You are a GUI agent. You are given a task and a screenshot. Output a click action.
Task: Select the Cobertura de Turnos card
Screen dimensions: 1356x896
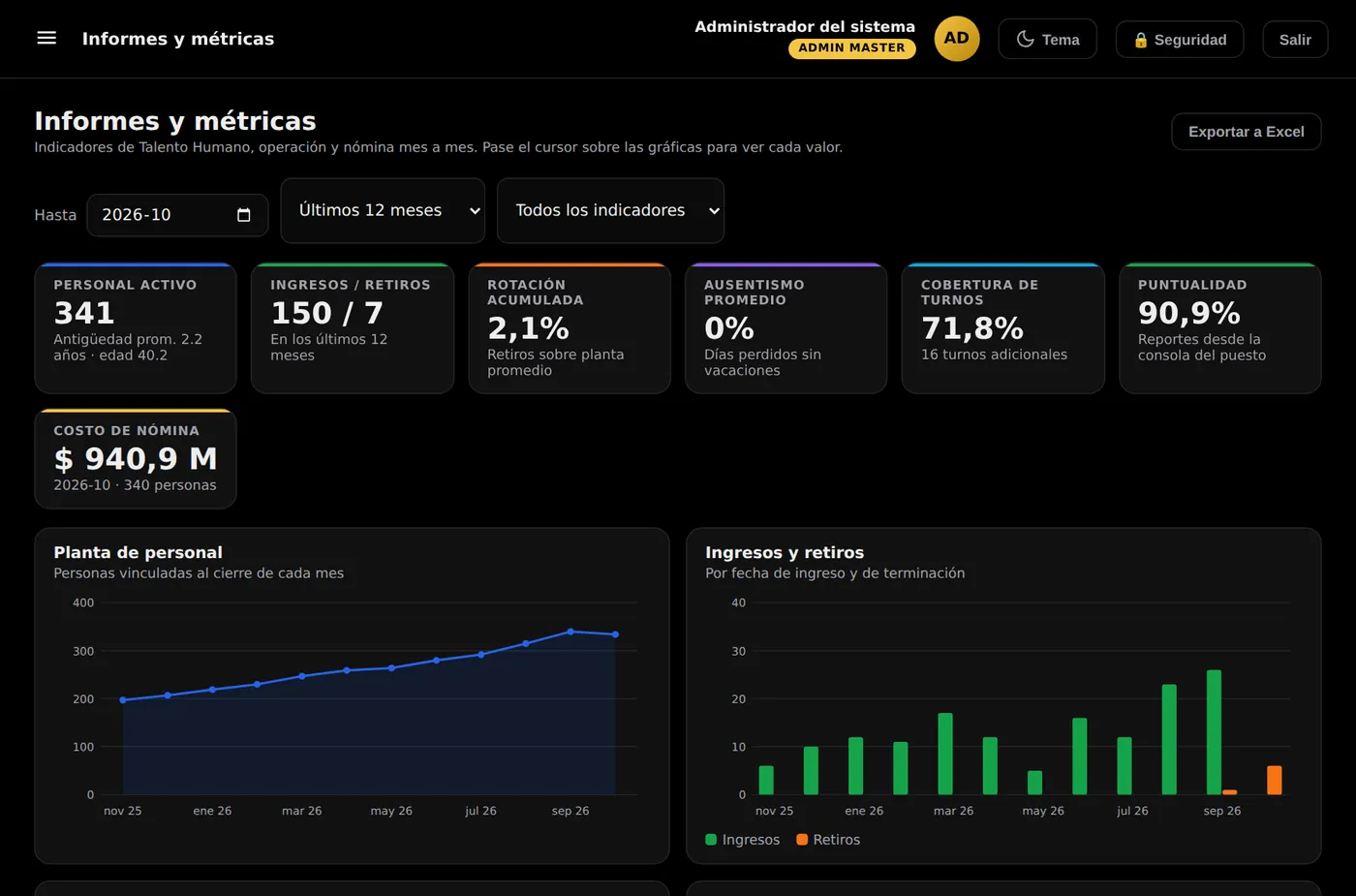click(x=1003, y=328)
